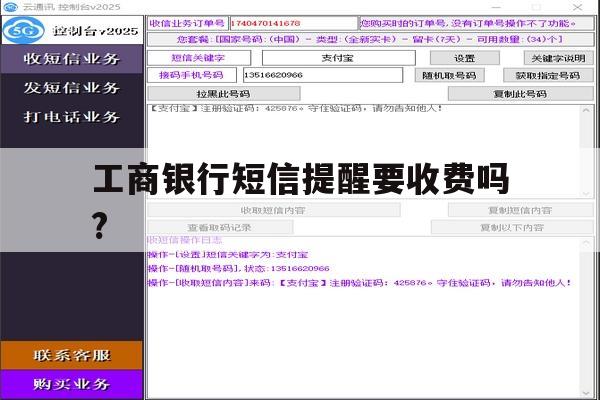The width and height of the screenshot is (600, 400).
Task: Focus the order number field 1740470141678
Action: 293,23
